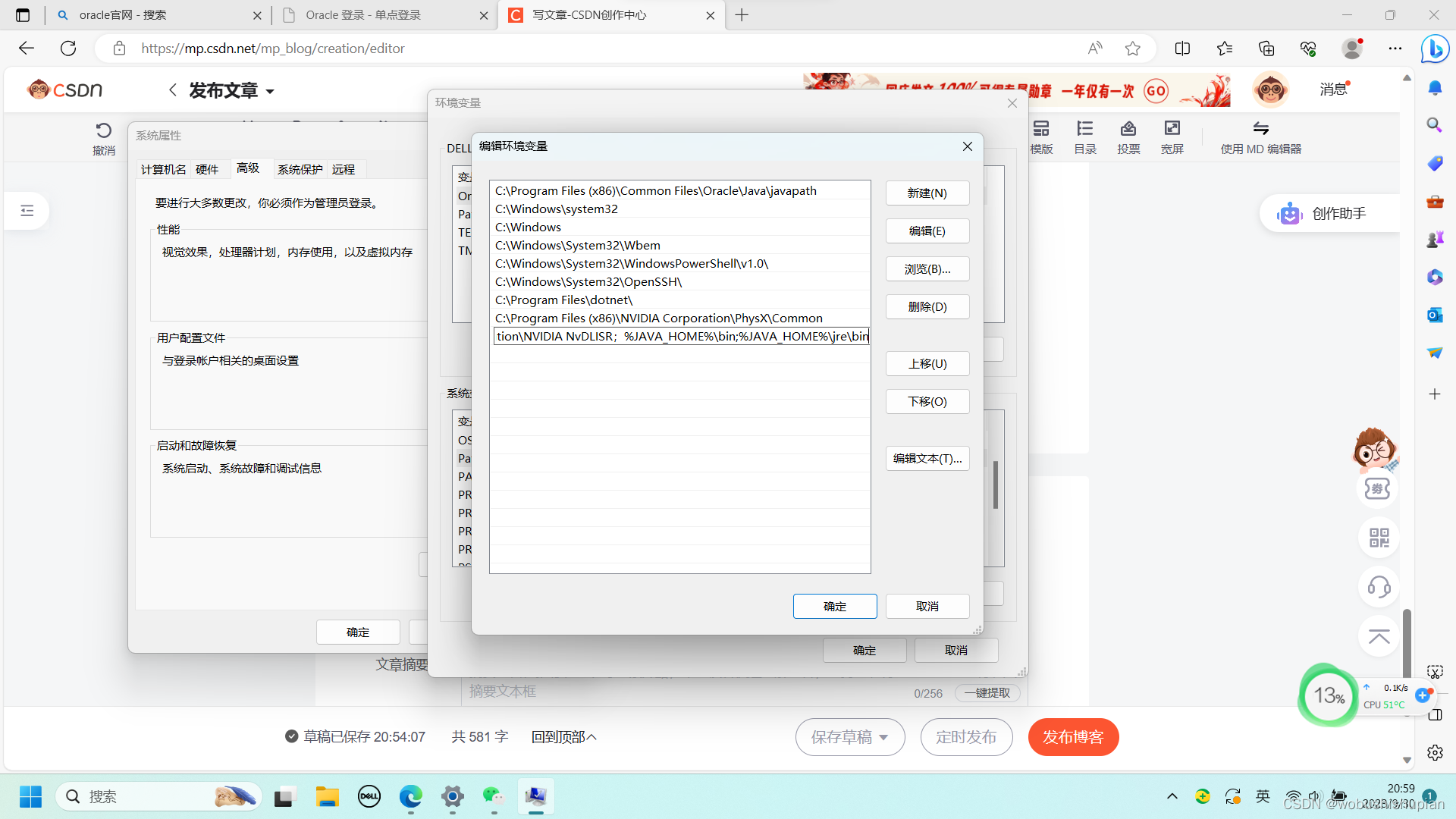The height and width of the screenshot is (819, 1456).
Task: Open Outlook from the Edge sidebar
Action: point(1434,315)
